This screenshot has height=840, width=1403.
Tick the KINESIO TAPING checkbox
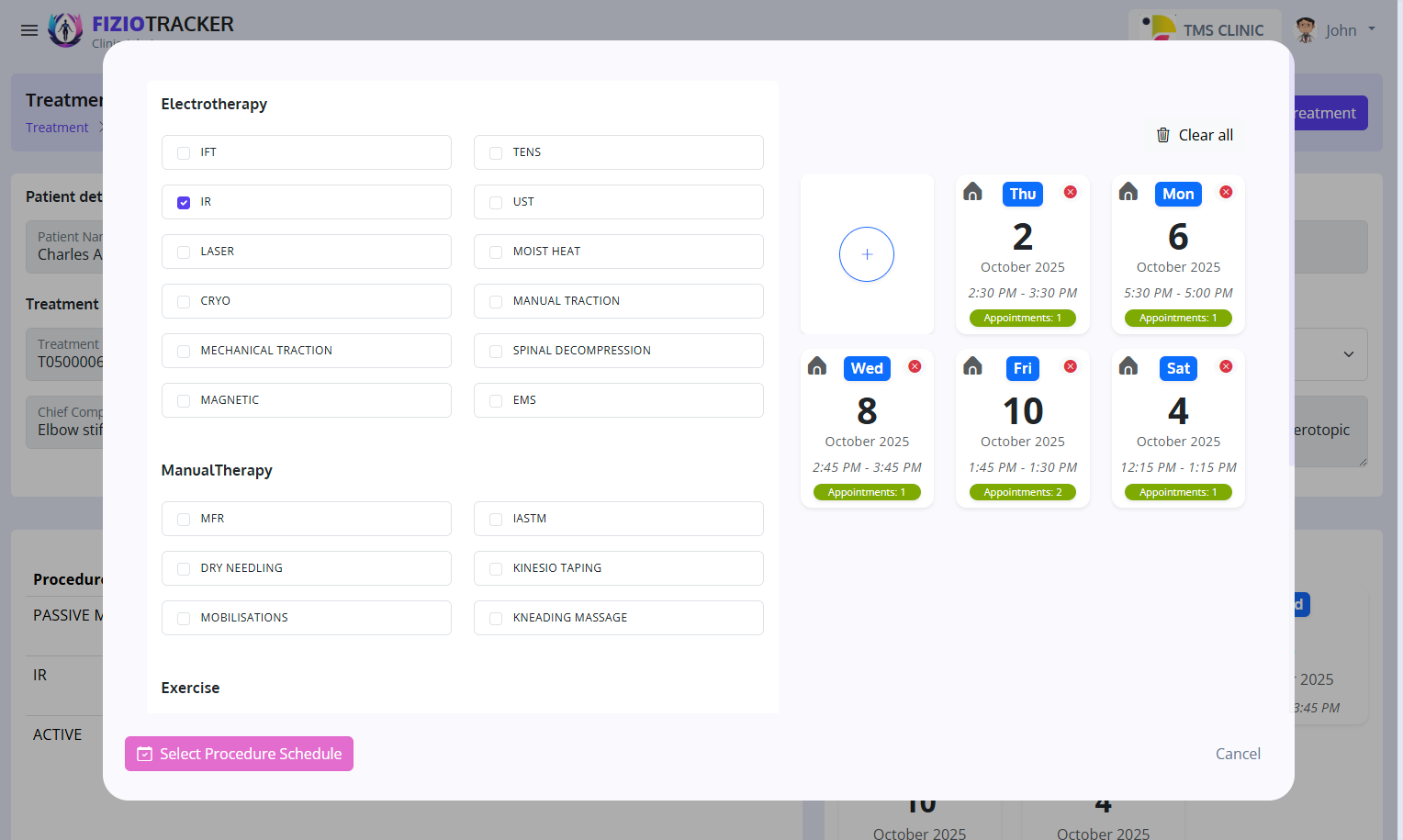pyautogui.click(x=496, y=569)
